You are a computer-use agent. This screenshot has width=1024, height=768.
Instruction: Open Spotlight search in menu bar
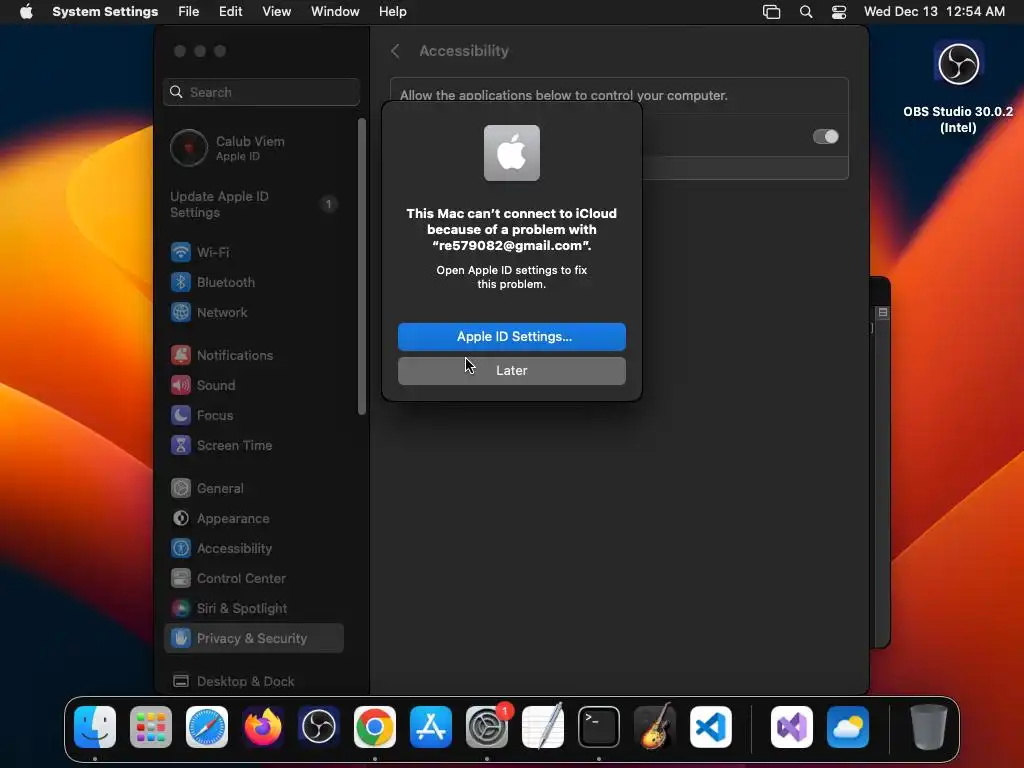point(806,12)
